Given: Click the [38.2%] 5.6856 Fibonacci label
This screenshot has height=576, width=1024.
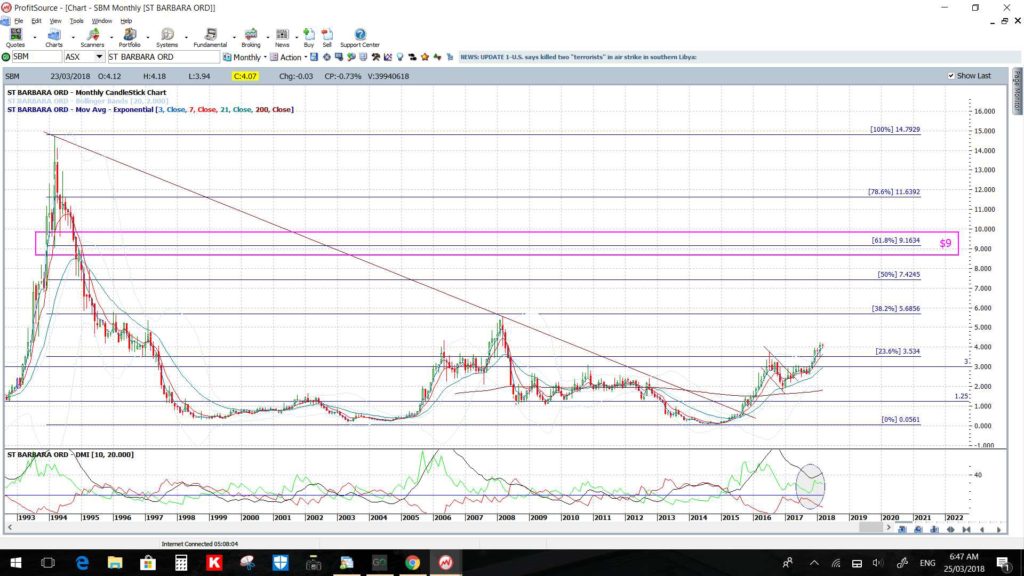Looking at the screenshot, I should tap(895, 308).
